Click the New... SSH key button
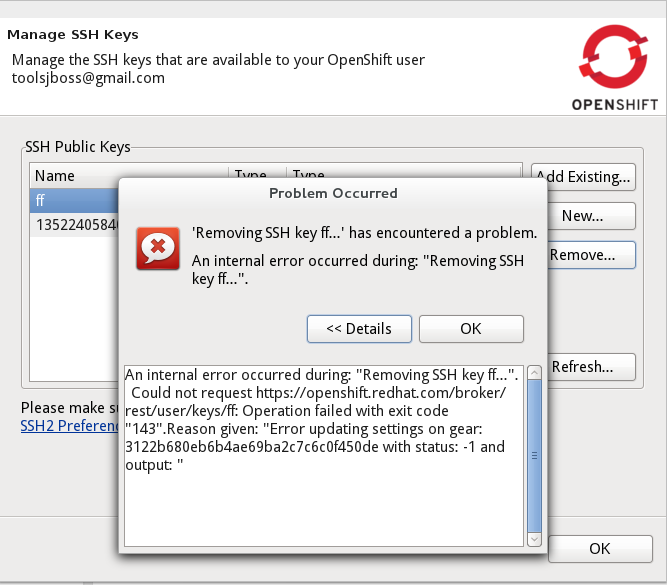Viewport: 667px width, 585px height. point(591,216)
